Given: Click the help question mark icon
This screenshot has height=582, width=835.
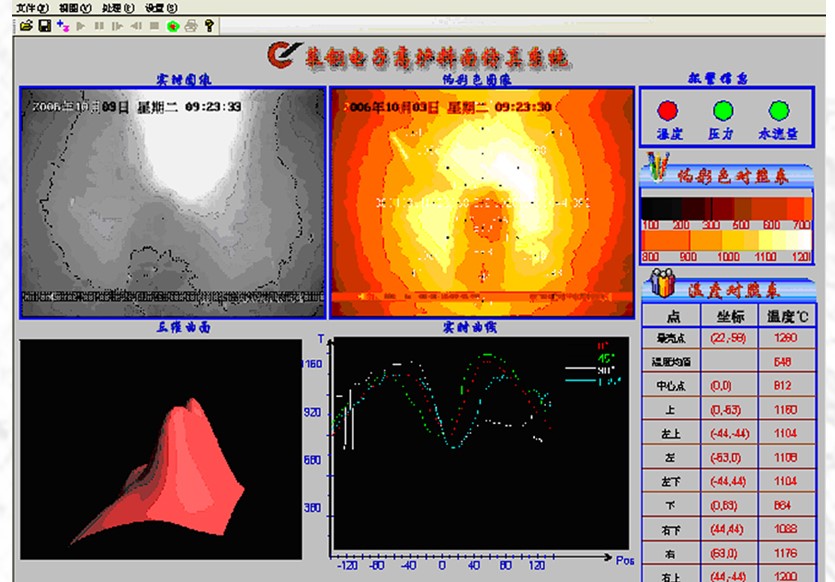Looking at the screenshot, I should [x=209, y=25].
